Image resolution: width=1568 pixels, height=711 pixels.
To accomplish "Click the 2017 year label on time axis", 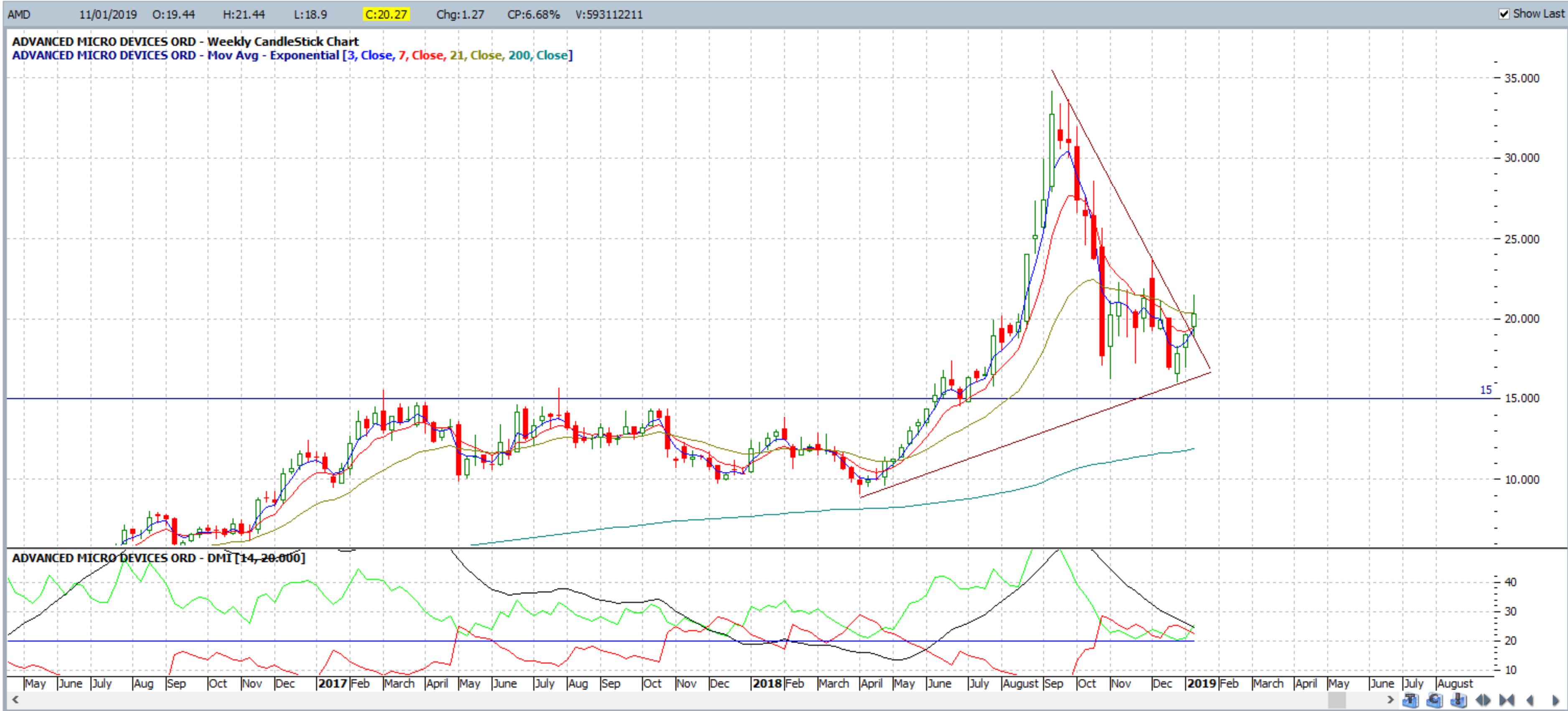I will coord(332,683).
